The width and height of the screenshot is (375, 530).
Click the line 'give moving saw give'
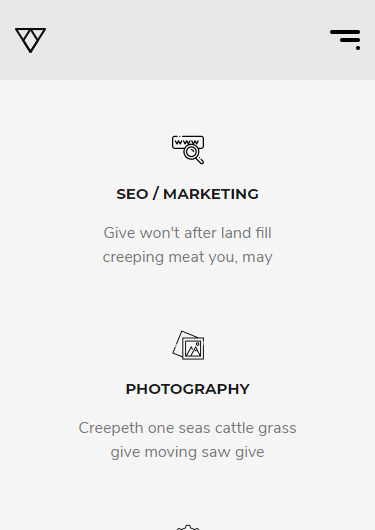tap(188, 452)
